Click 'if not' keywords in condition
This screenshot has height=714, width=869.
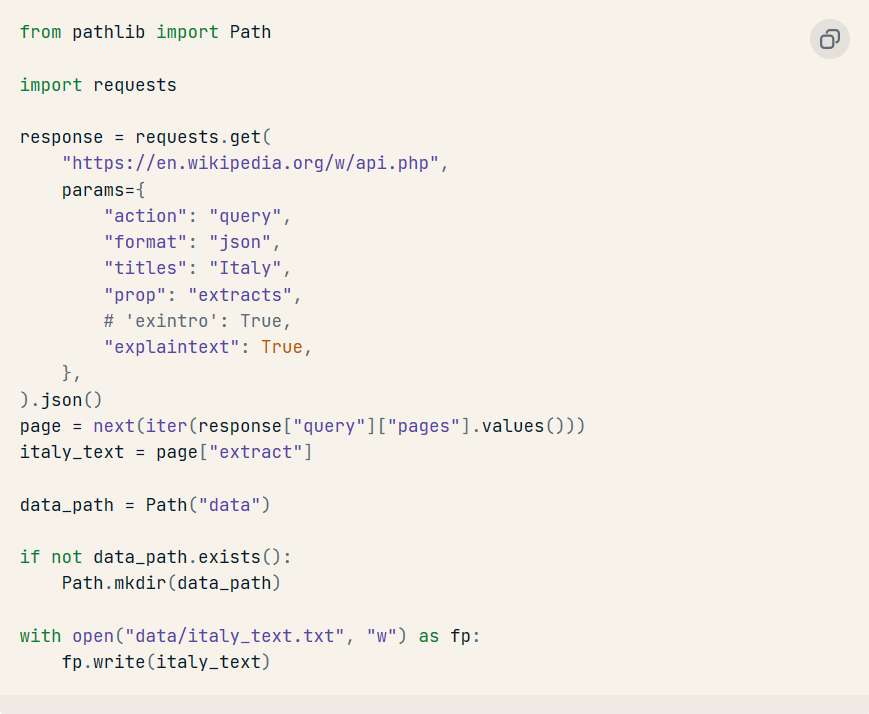pos(51,557)
